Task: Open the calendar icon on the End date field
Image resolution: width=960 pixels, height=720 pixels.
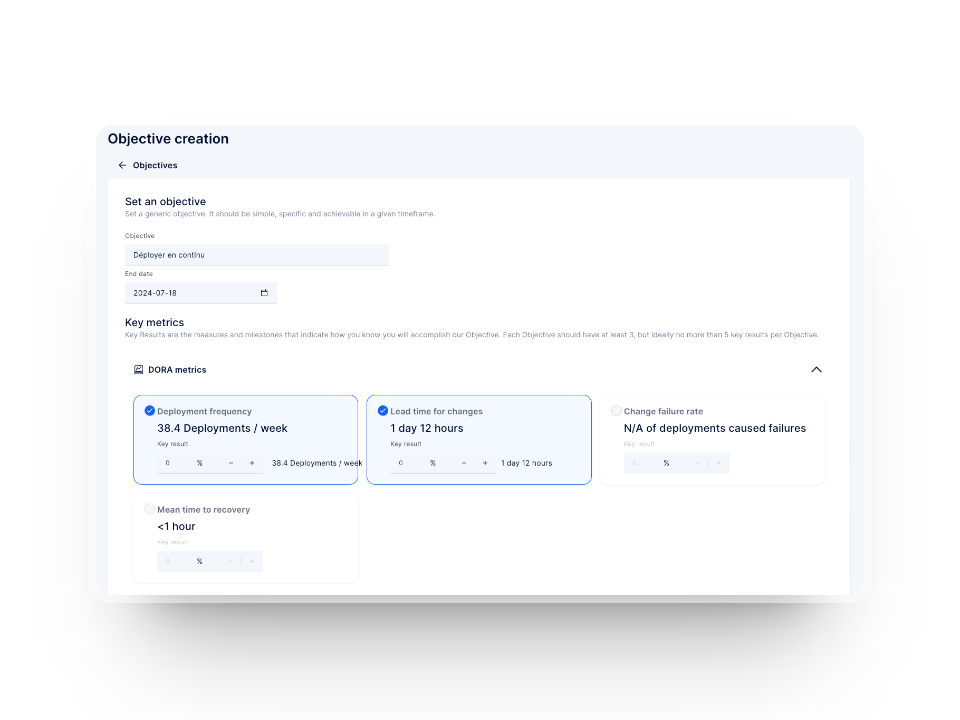Action: pyautogui.click(x=264, y=292)
